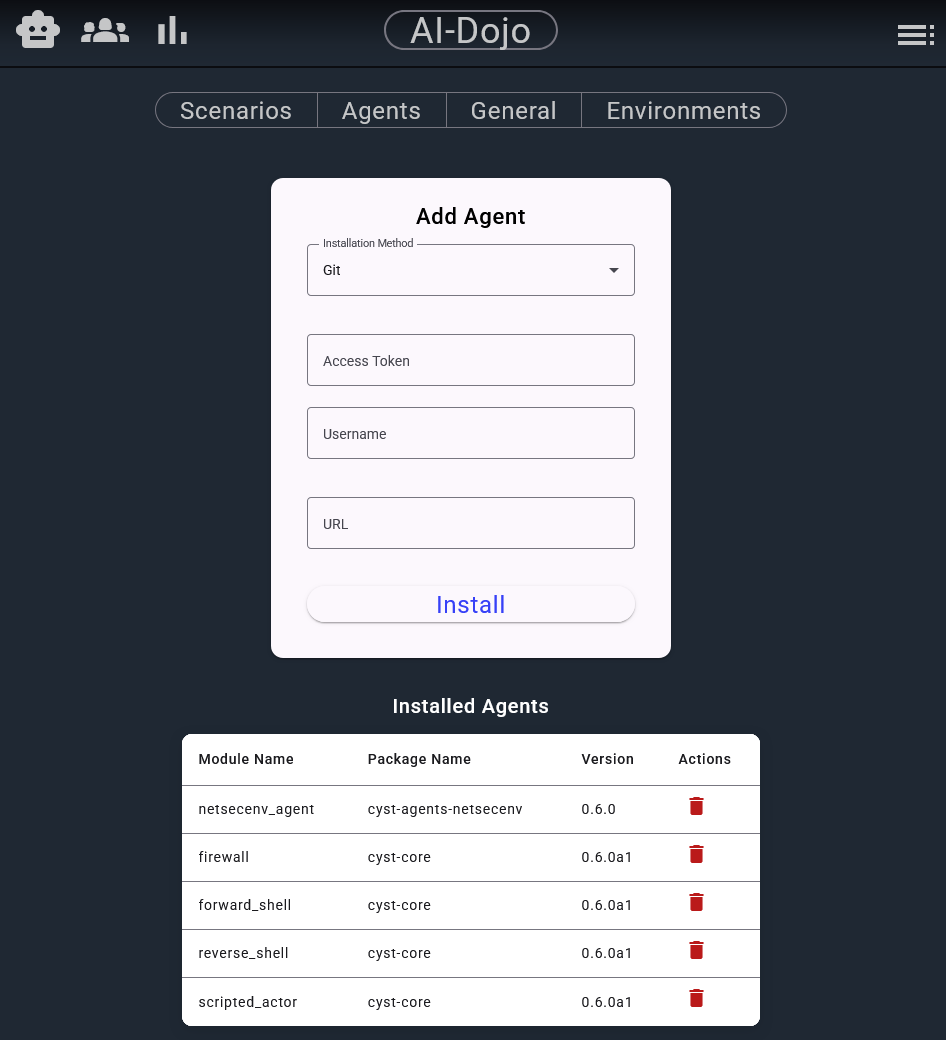Viewport: 946px width, 1040px height.
Task: Focus the Access Token input field
Action: tap(470, 360)
